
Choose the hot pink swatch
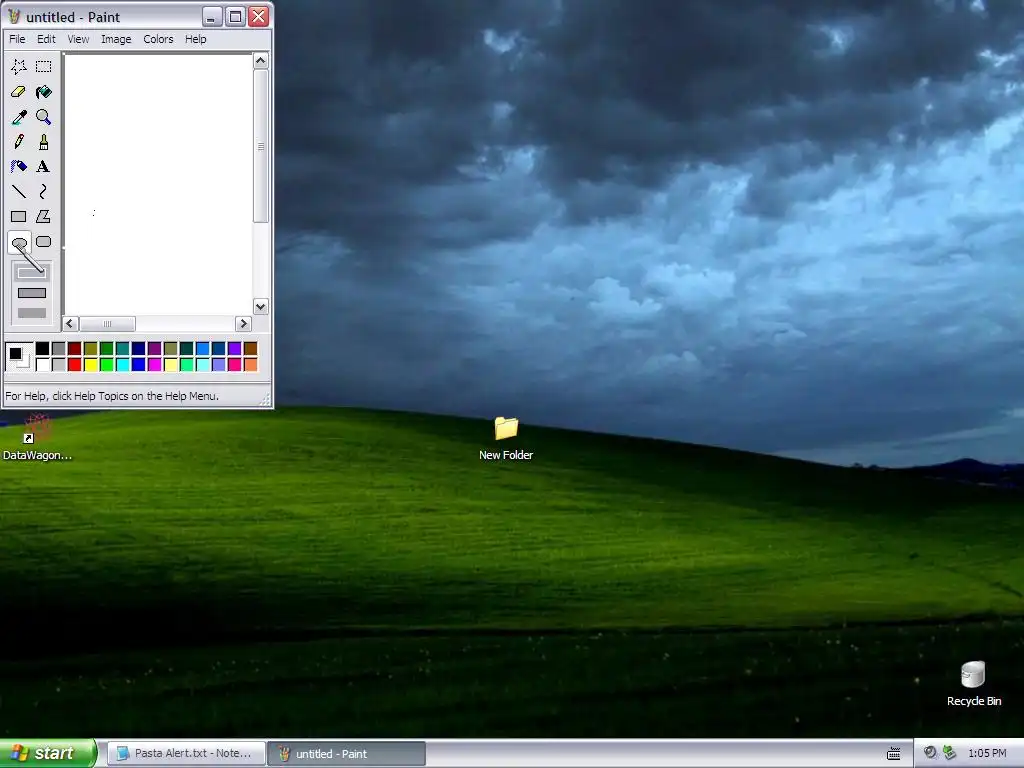(x=234, y=364)
